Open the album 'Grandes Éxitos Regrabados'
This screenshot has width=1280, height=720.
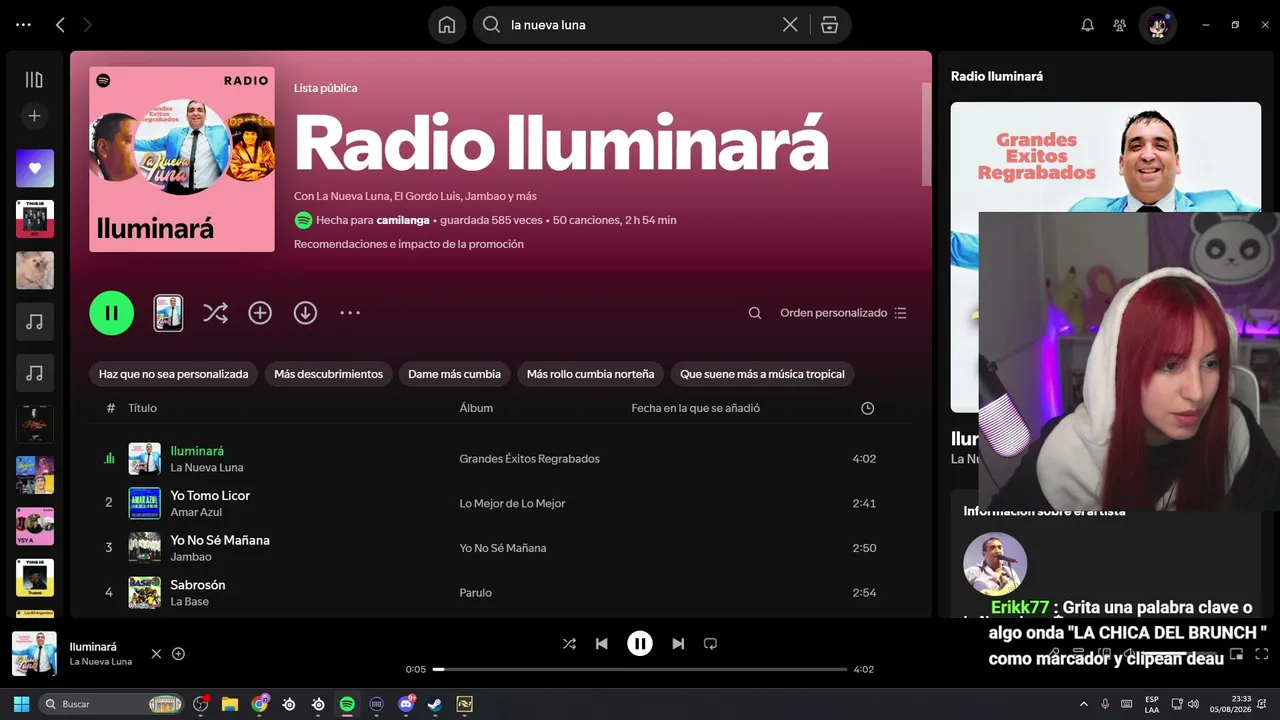pos(530,459)
